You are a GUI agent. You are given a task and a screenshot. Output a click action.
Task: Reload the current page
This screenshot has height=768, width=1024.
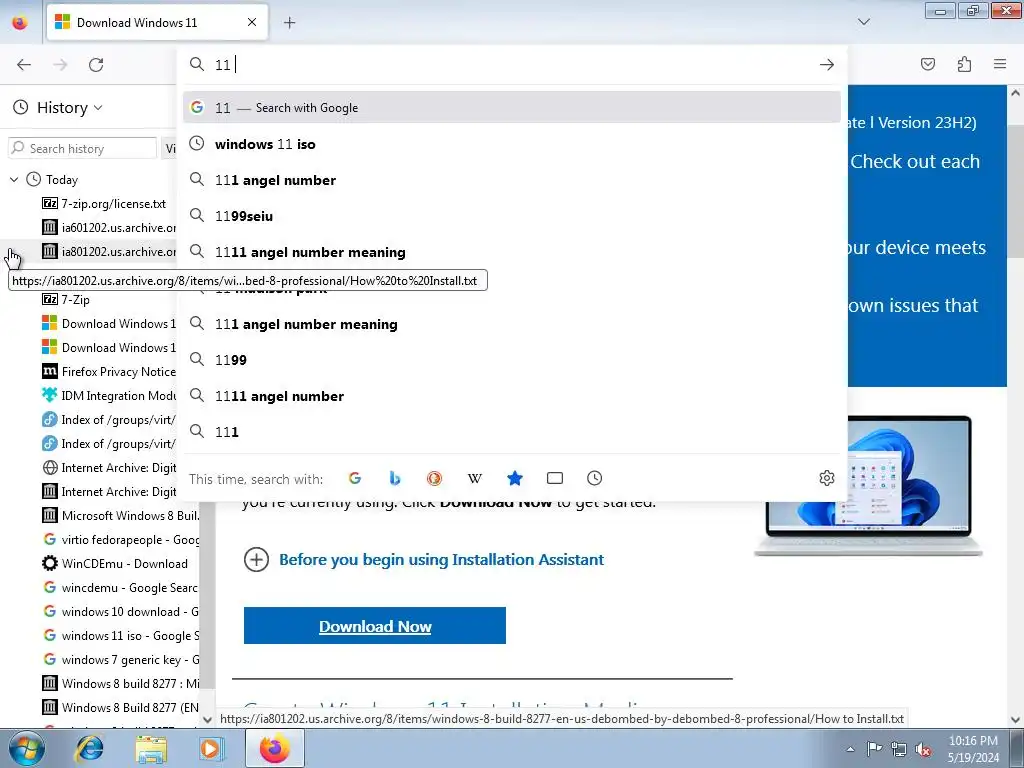coord(96,65)
